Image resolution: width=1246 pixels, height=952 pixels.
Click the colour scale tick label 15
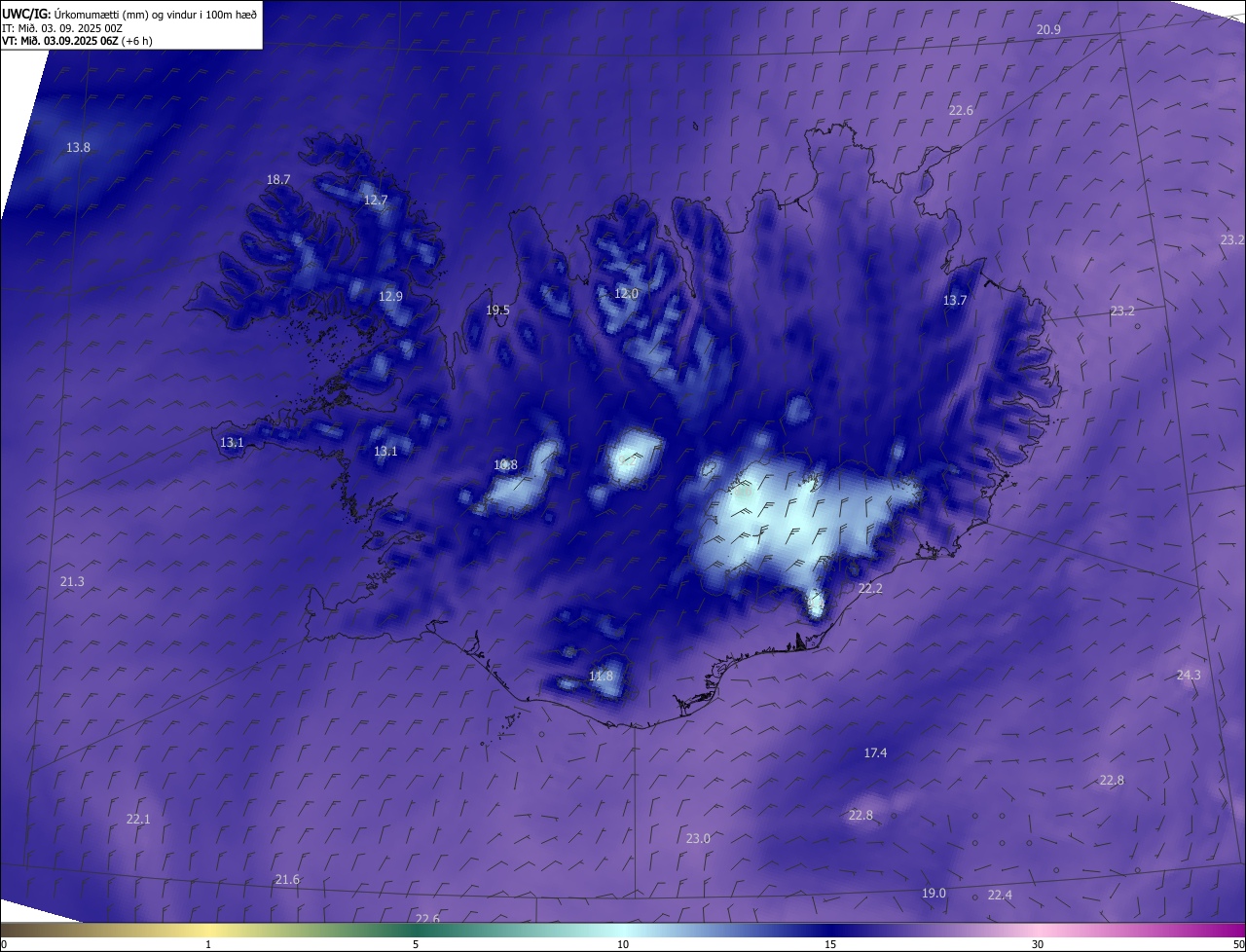point(830,945)
